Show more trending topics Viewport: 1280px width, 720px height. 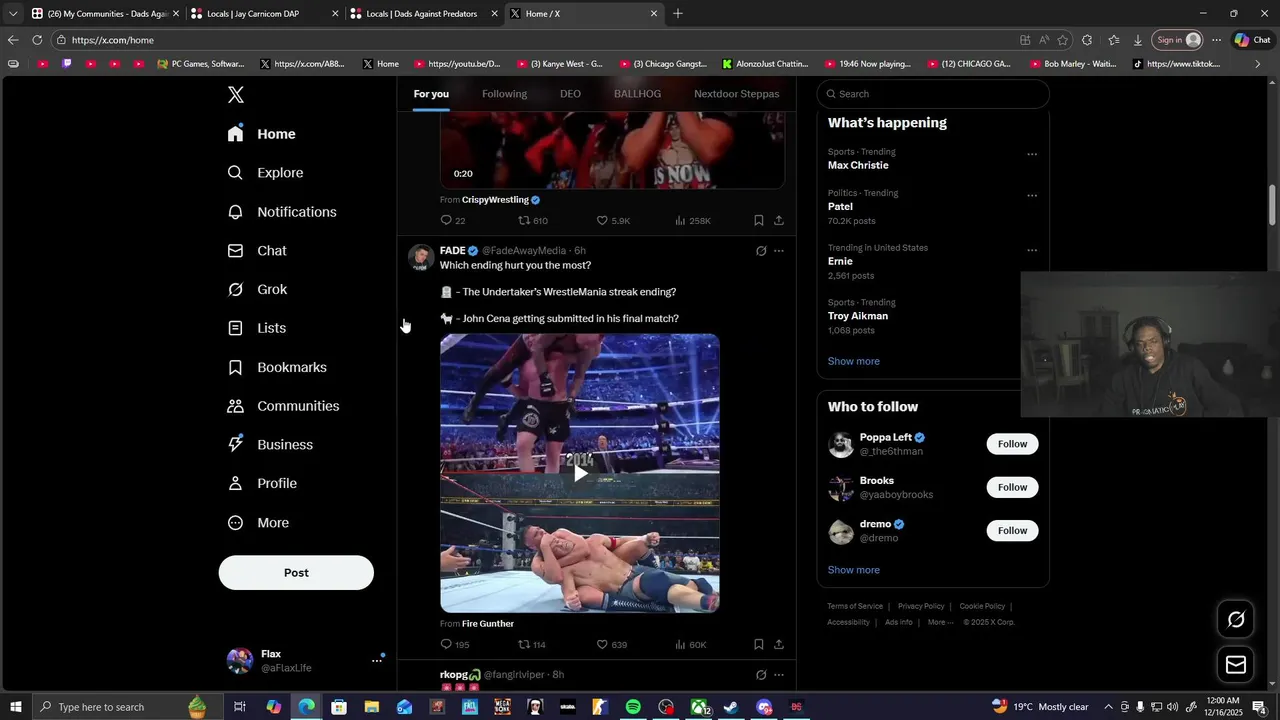point(854,361)
